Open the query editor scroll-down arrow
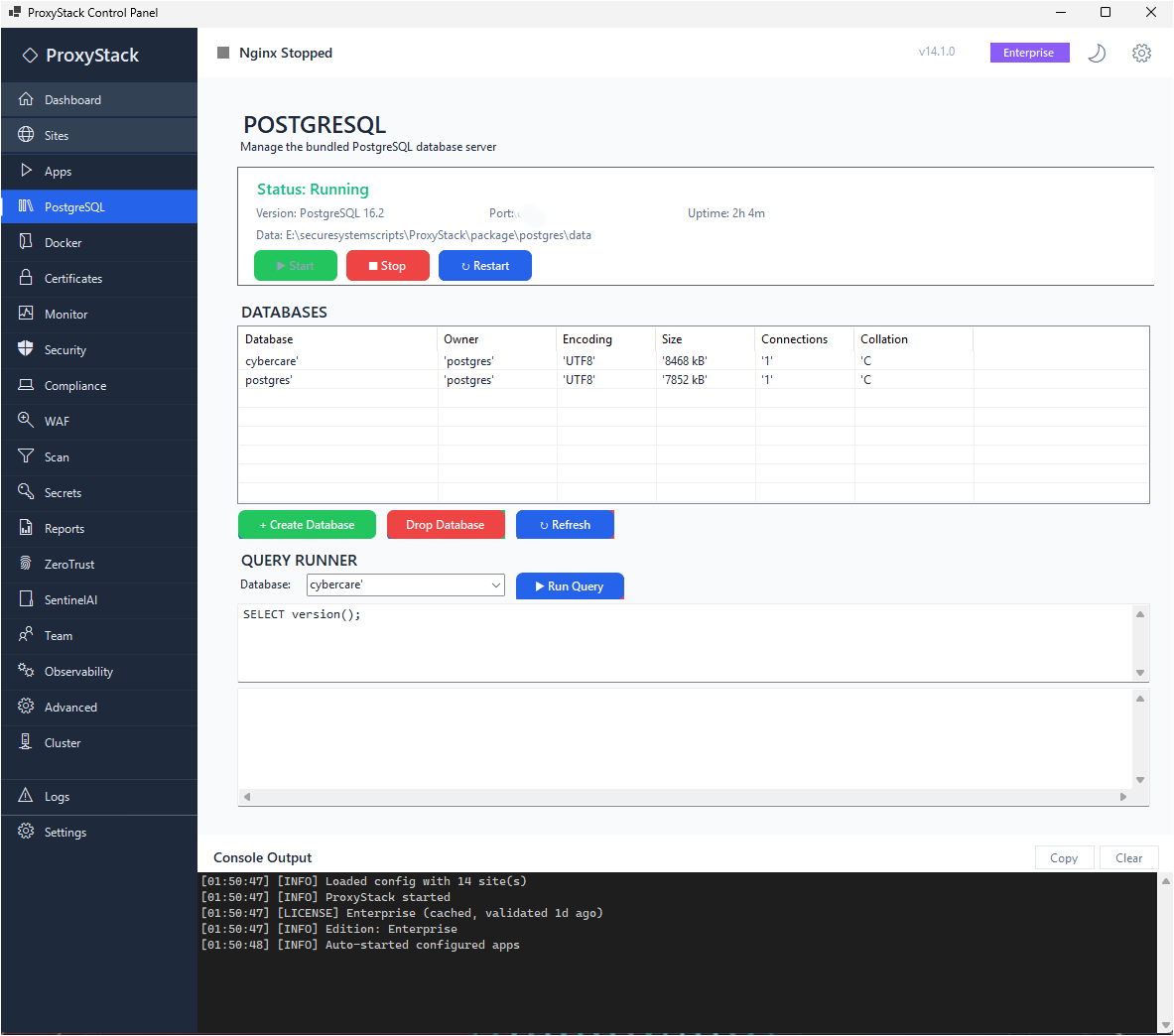Screen dimensions: 1174x1036 (x=1140, y=674)
